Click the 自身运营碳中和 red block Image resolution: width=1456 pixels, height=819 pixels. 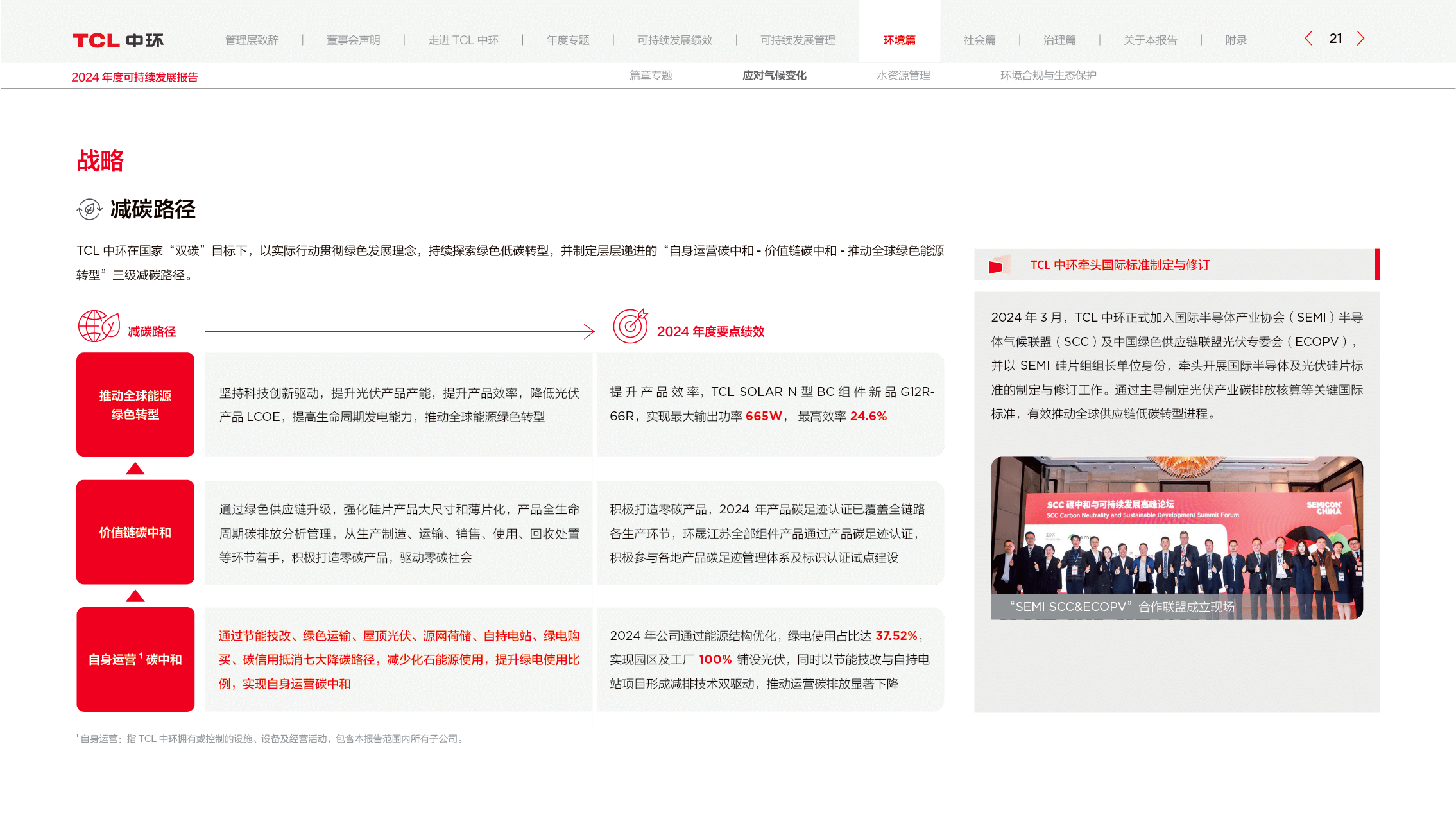135,659
